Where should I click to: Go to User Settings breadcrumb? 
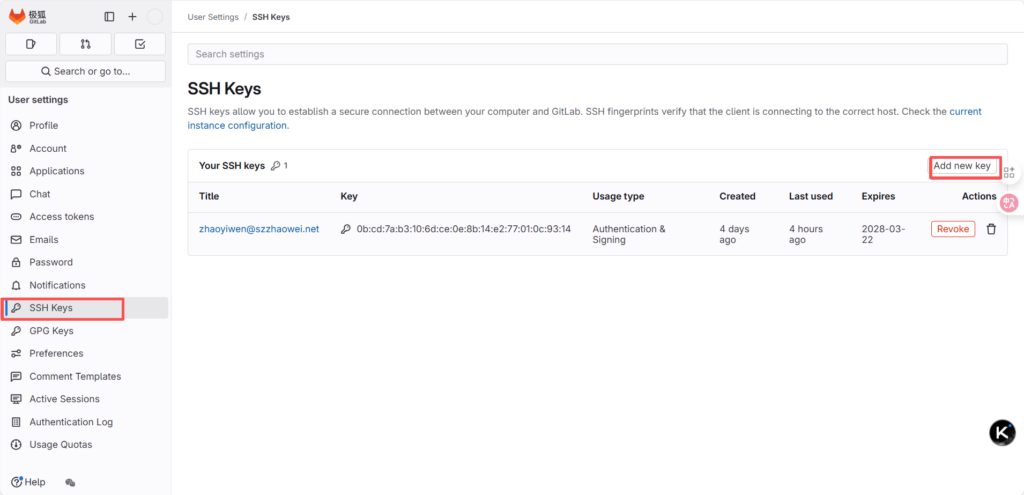pos(214,17)
